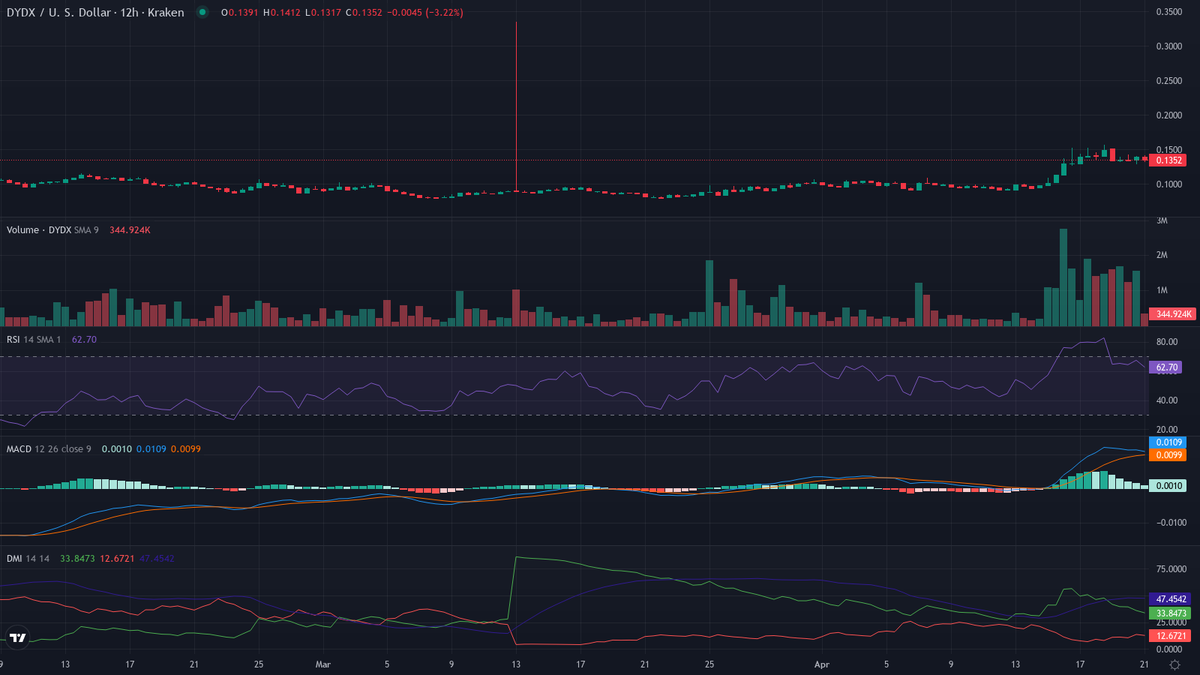This screenshot has height=675, width=1200.
Task: Click the orange signal axis label 0.0099
Action: pyautogui.click(x=1169, y=455)
